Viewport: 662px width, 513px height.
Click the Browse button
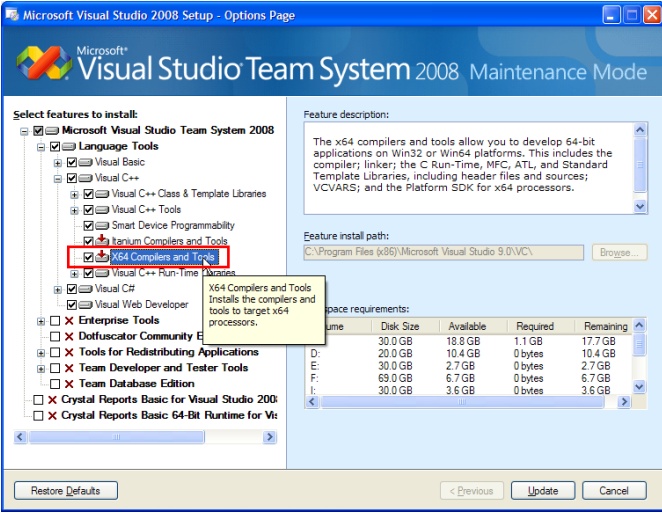pyautogui.click(x=619, y=252)
